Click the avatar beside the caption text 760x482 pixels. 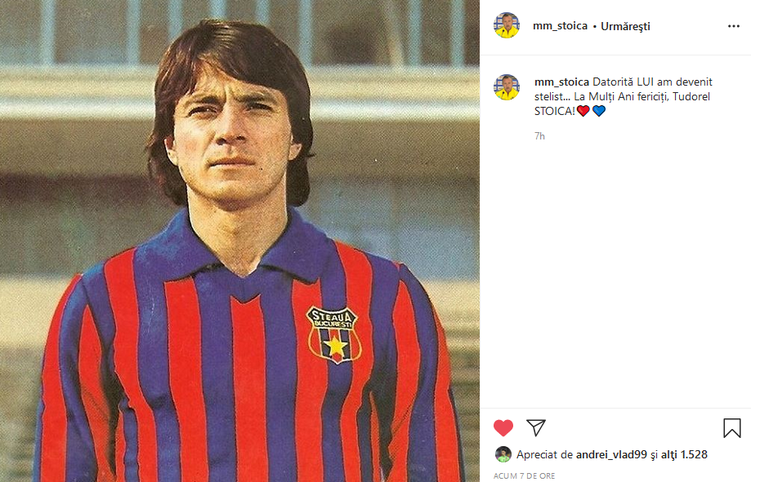(507, 87)
